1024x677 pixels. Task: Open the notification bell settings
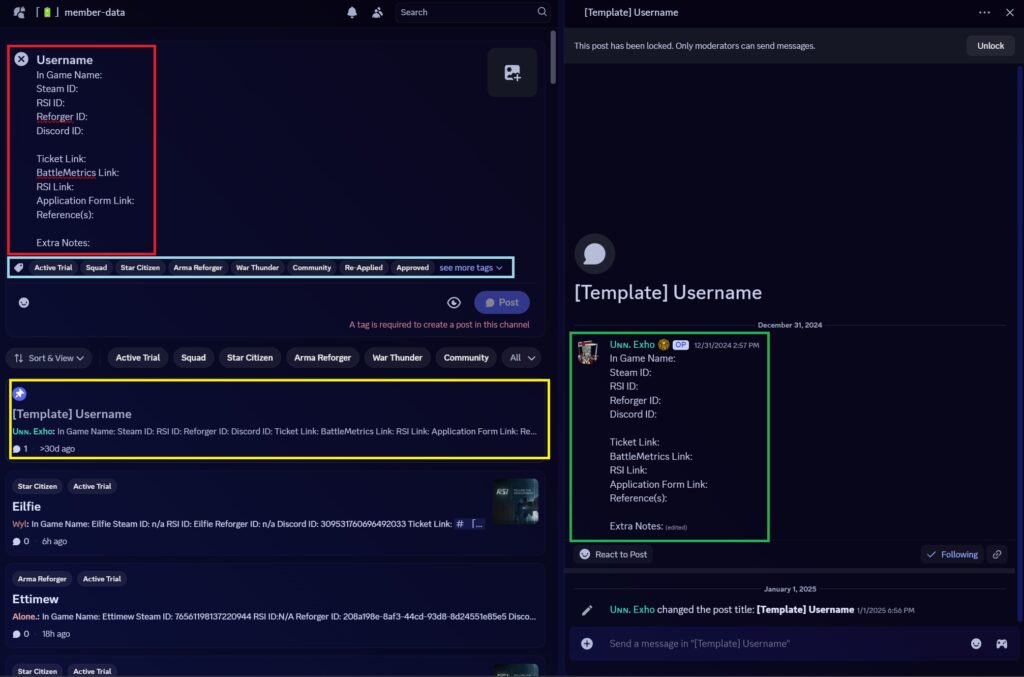pyautogui.click(x=352, y=12)
